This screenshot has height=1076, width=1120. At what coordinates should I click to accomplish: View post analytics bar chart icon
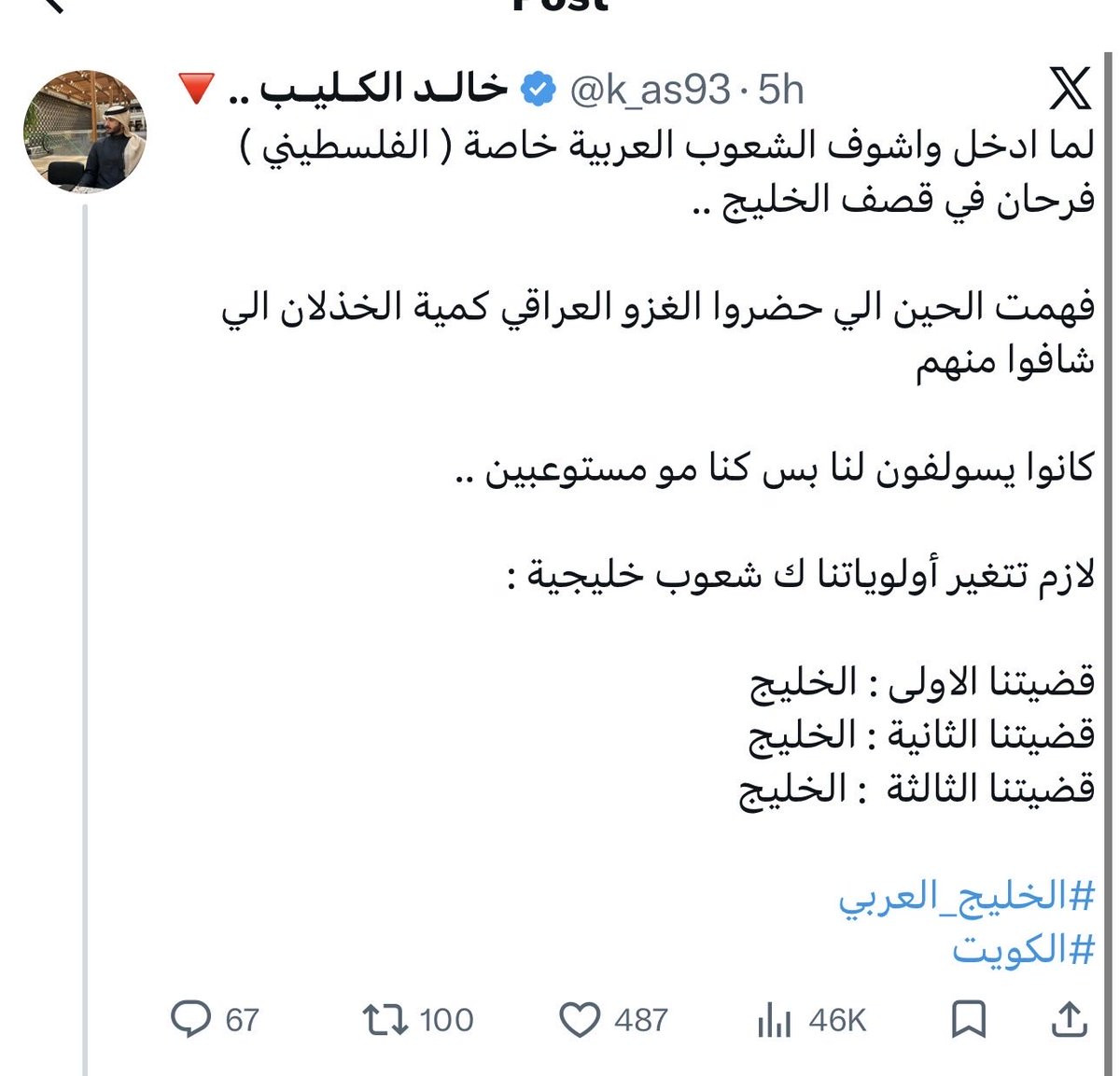775,1020
